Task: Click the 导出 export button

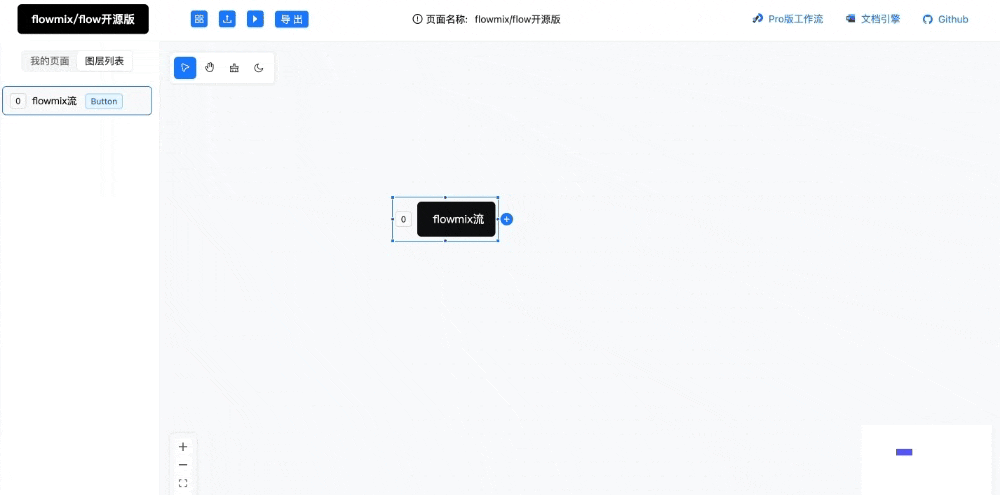Action: (291, 19)
